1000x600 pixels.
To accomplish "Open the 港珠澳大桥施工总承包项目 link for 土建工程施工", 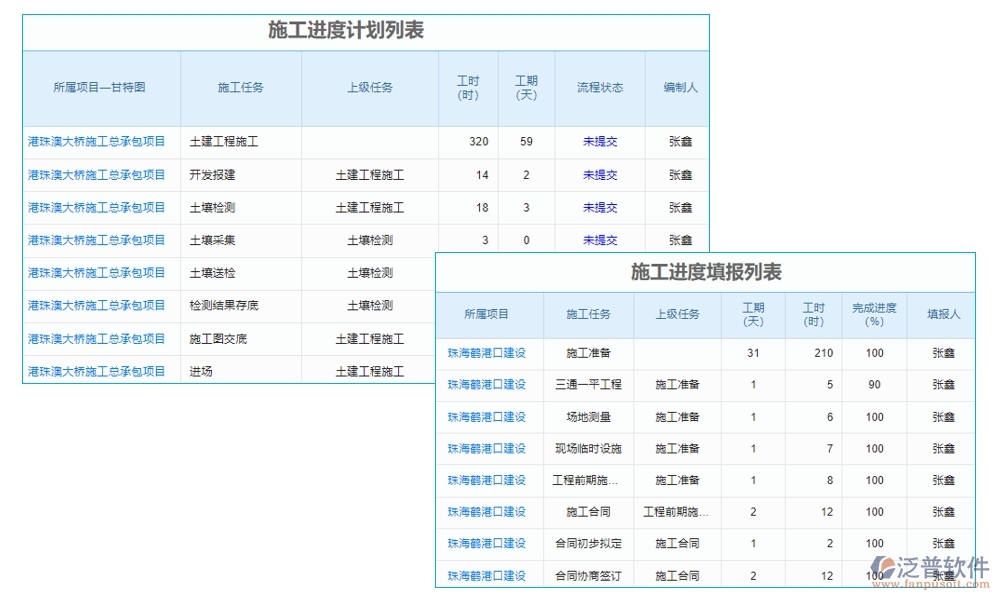I will [x=97, y=141].
